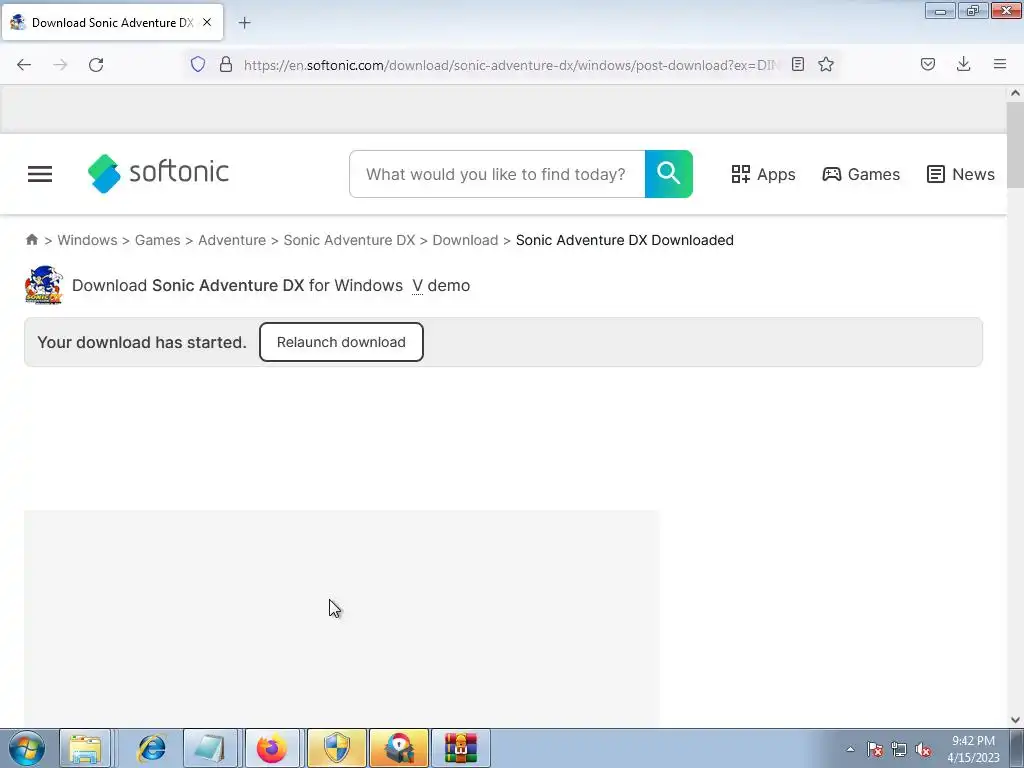
Task: Go to the Windows breadcrumb link
Action: [88, 240]
